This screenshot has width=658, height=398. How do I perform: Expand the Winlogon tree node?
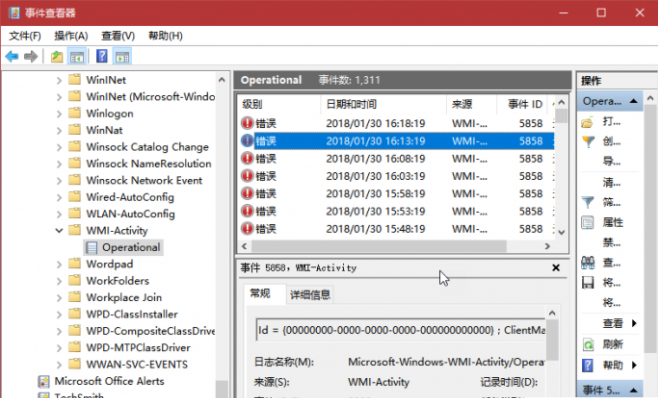tap(59, 114)
